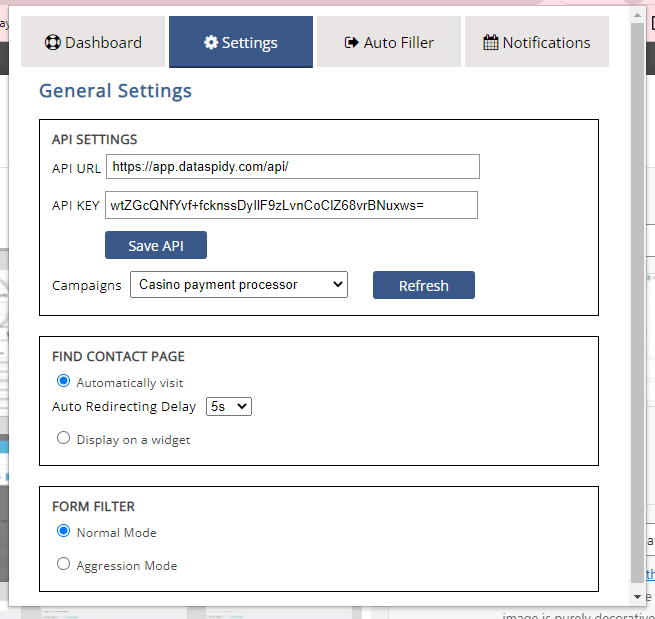Select the Automatically visit option
This screenshot has height=619, width=655.
point(64,381)
